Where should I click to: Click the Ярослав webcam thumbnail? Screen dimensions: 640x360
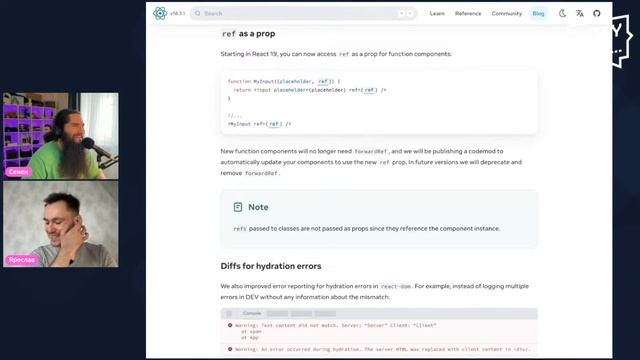pos(61,224)
